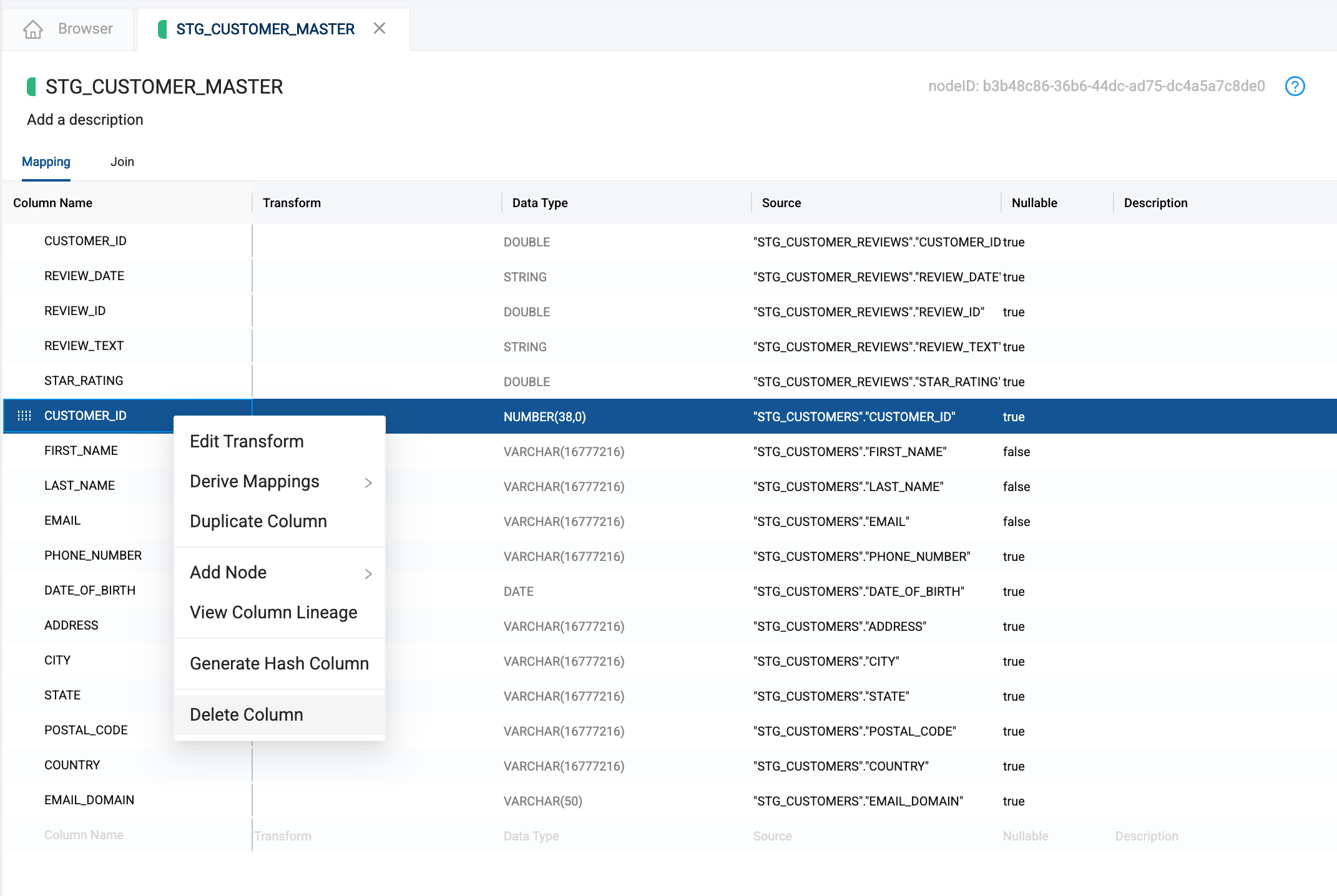The image size is (1337, 896).
Task: Choose Edit Transform from context menu
Action: (247, 441)
